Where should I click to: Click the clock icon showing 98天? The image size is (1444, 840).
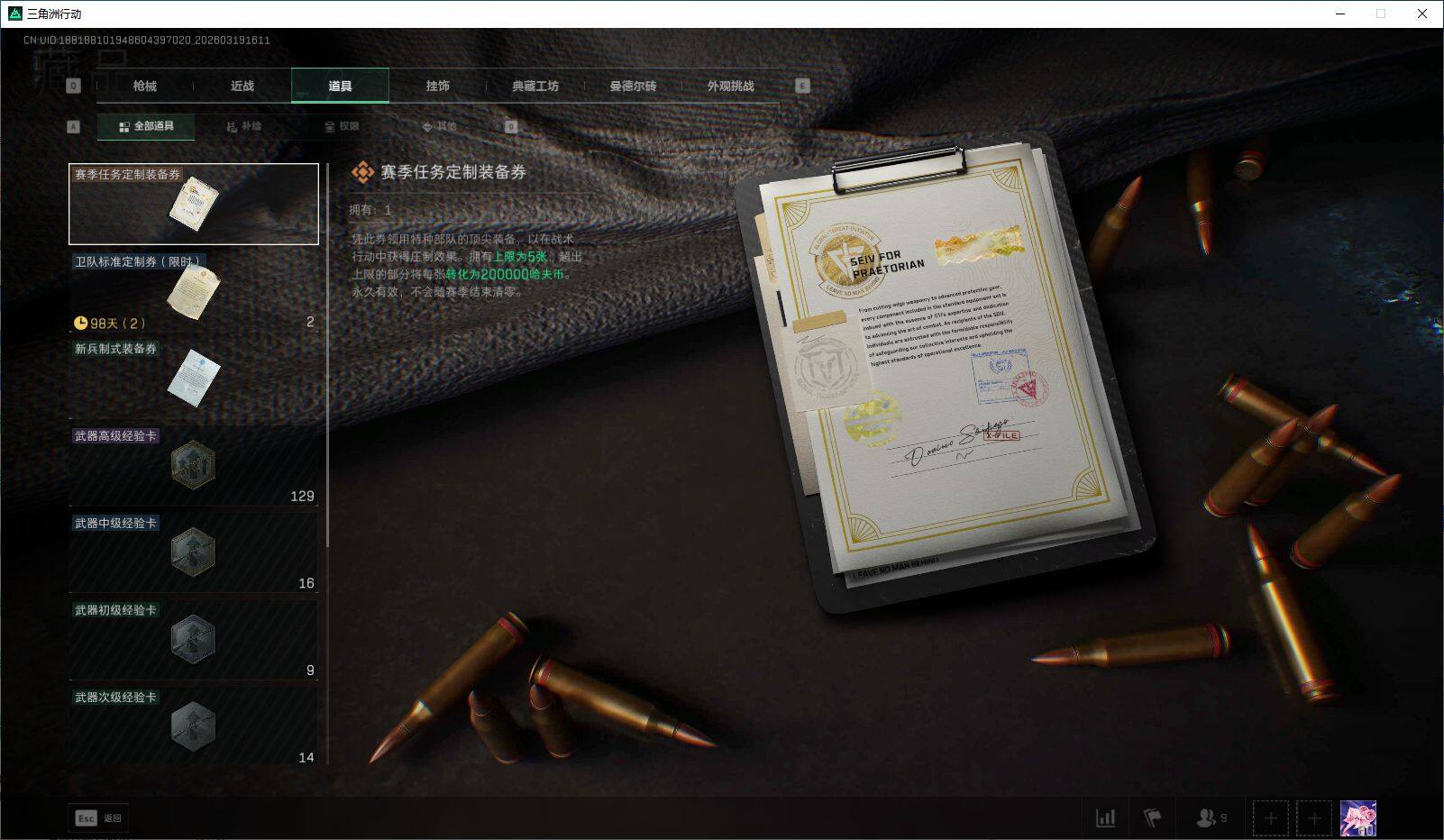80,323
